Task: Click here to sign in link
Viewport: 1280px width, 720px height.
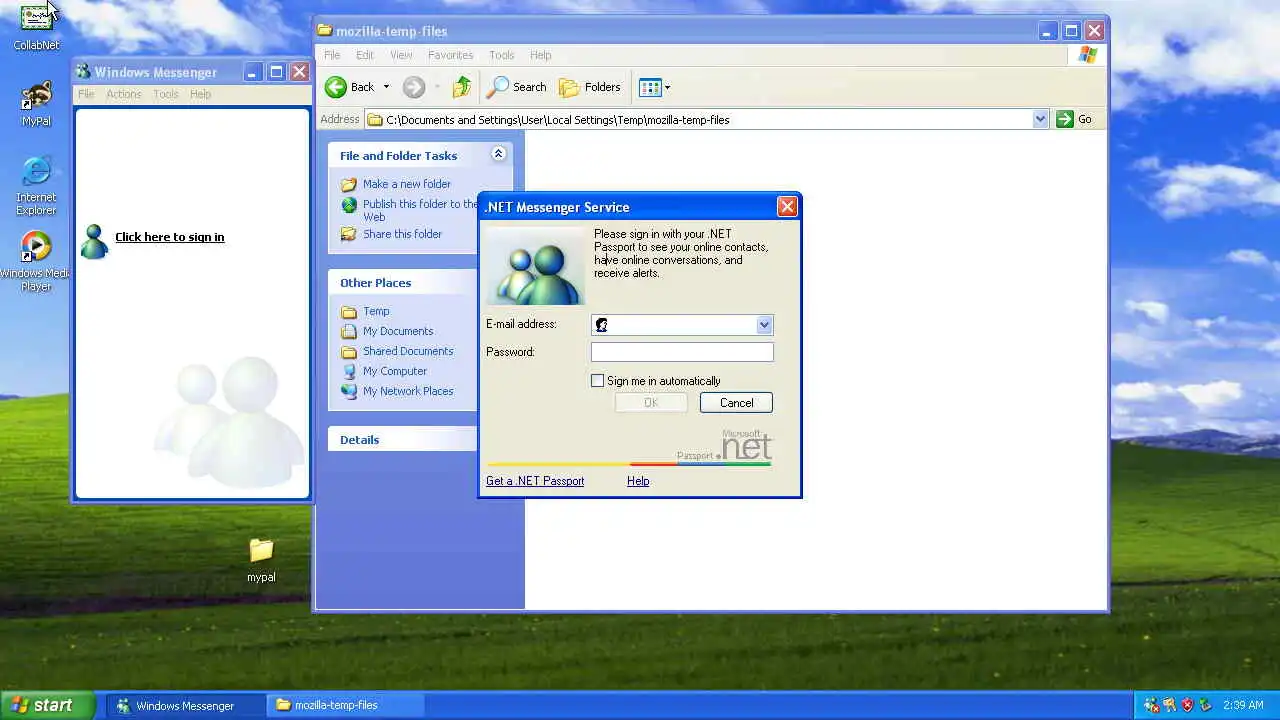Action: (x=169, y=237)
